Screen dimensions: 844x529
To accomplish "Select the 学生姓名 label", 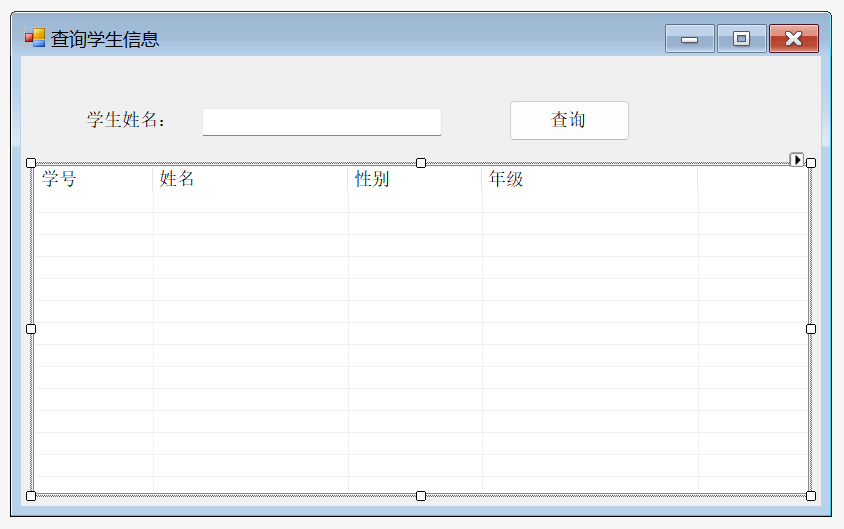I will 127,120.
